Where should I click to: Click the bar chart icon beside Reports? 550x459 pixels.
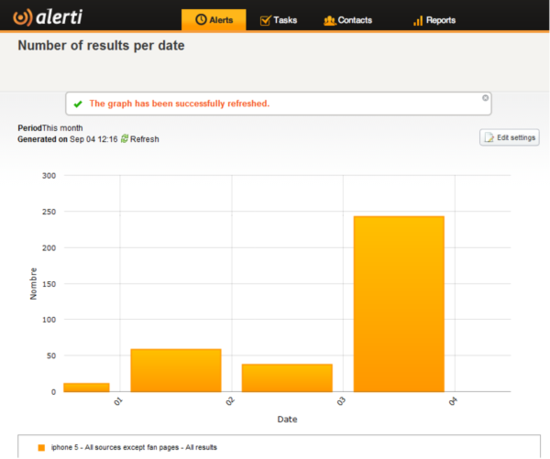click(x=418, y=21)
